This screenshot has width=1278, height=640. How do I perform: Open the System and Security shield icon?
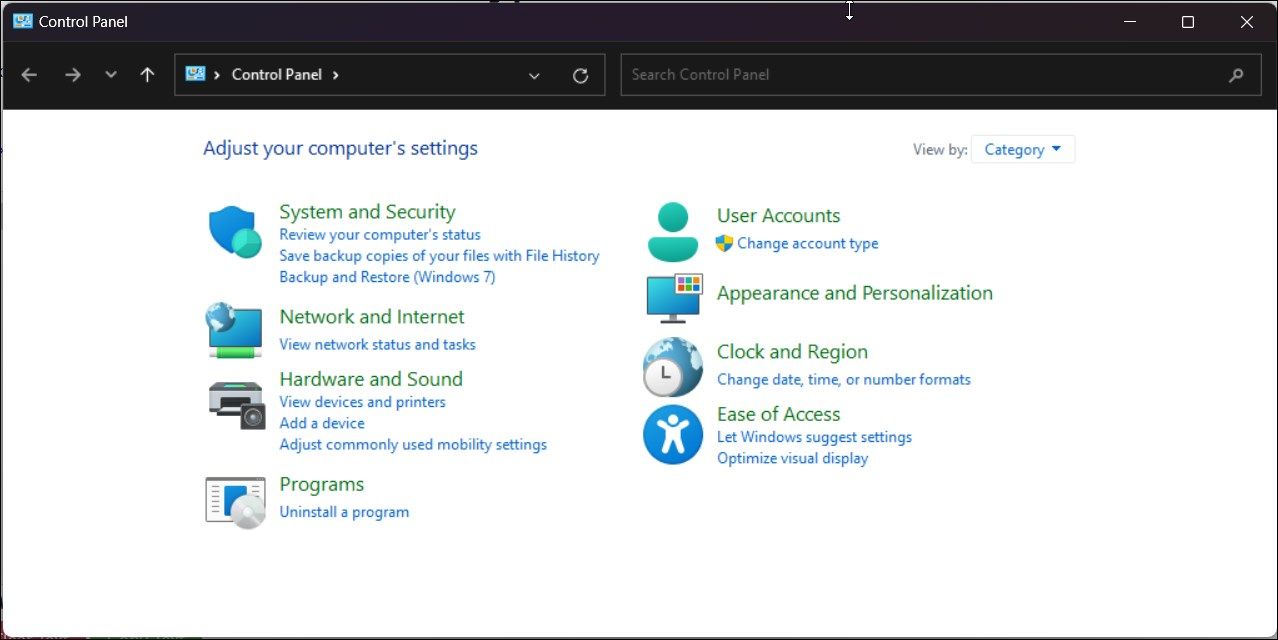tap(235, 232)
